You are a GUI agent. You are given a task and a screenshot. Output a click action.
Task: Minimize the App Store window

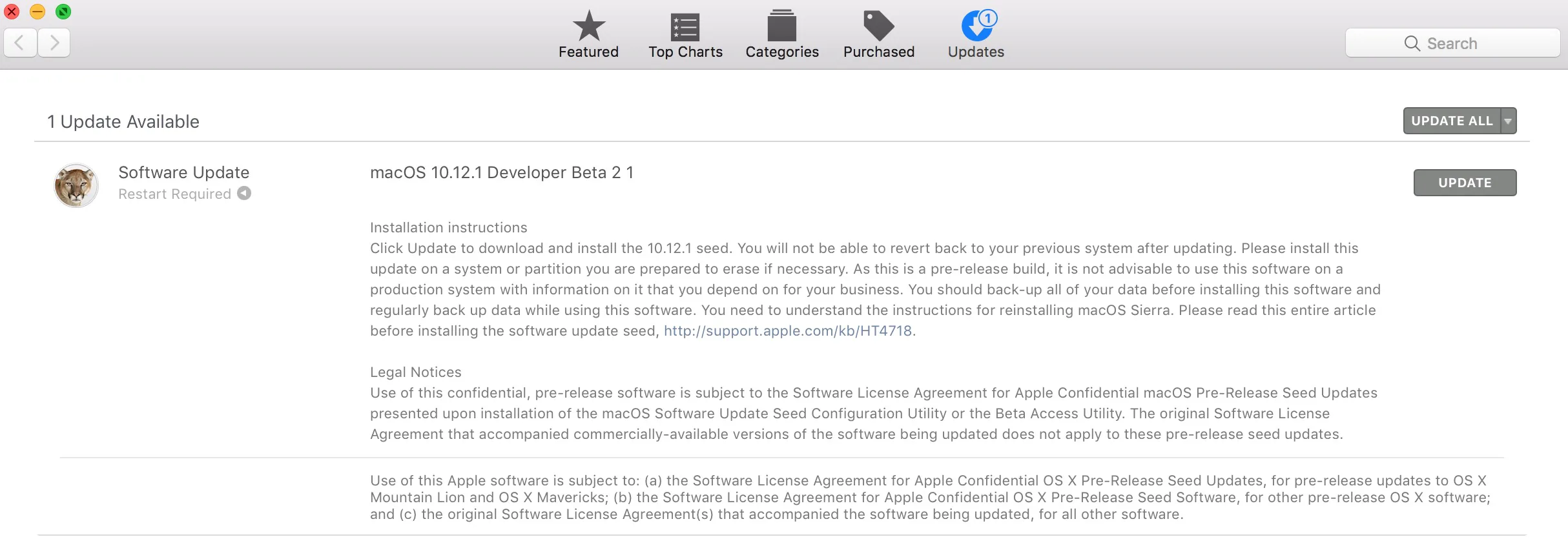[x=37, y=11]
